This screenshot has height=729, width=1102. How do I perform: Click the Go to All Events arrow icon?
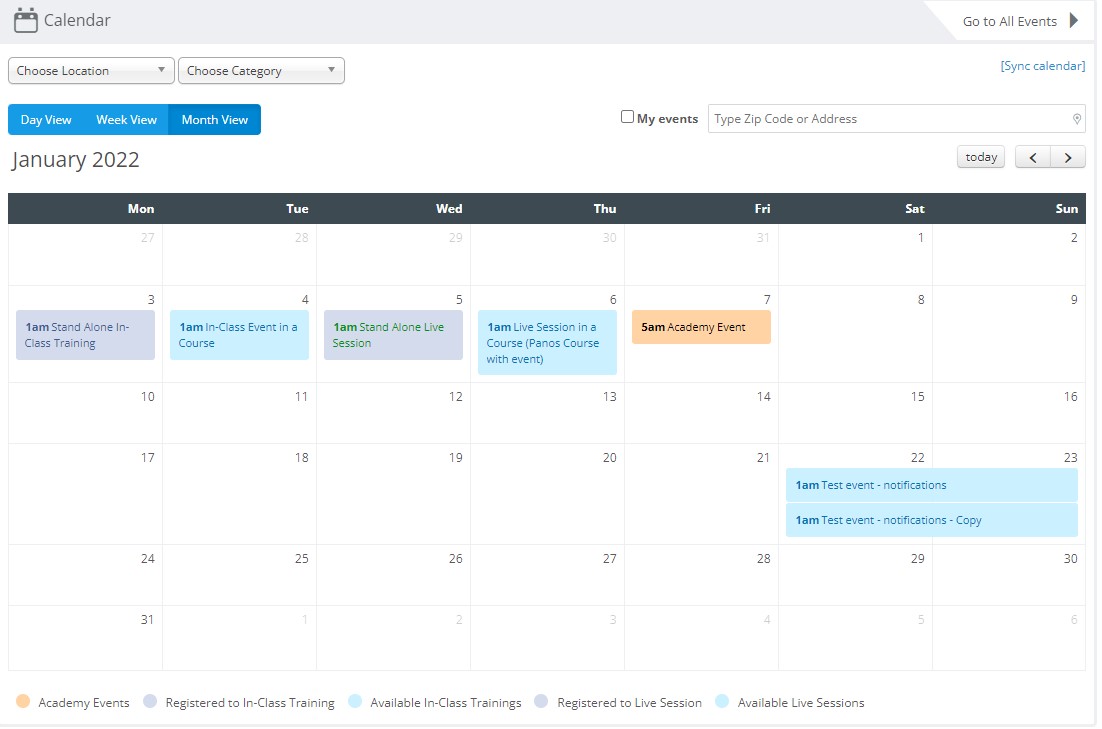click(x=1074, y=20)
